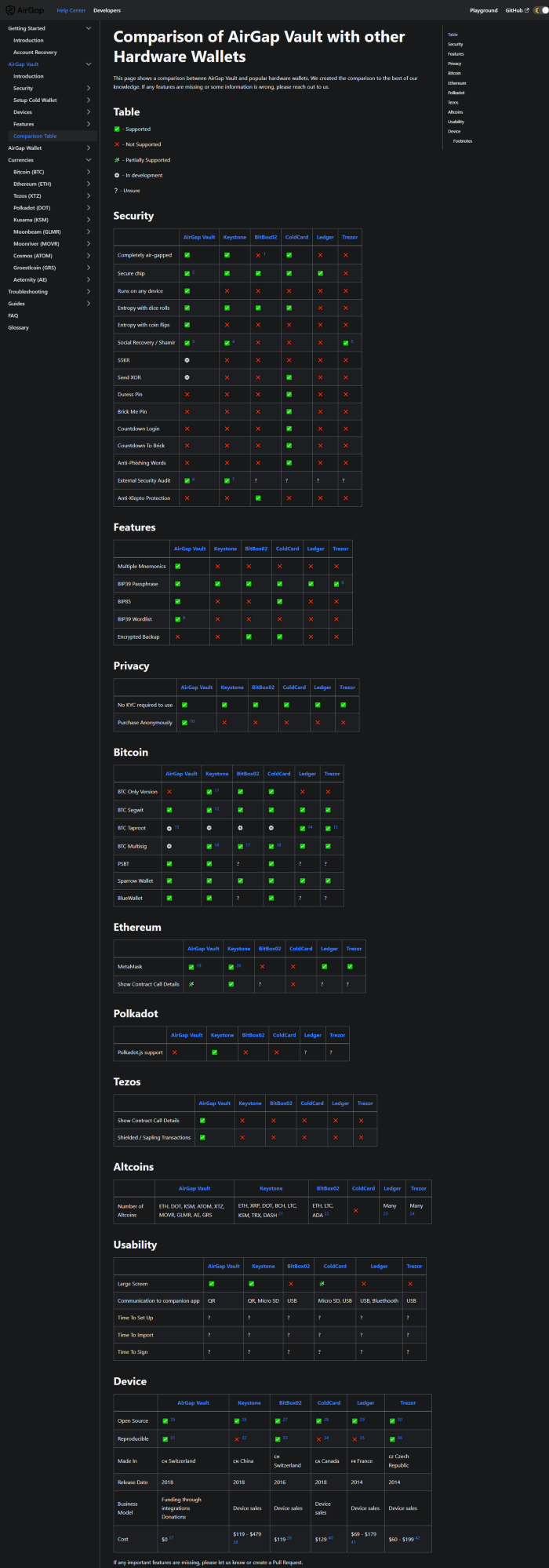Expand the AirGap Wallet sidebar chevron
The image size is (549, 1568).
coord(88,148)
